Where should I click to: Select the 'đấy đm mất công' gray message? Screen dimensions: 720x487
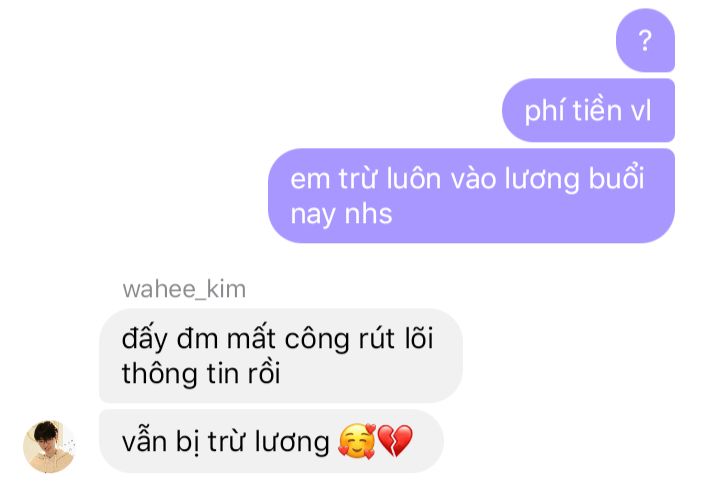tap(281, 356)
